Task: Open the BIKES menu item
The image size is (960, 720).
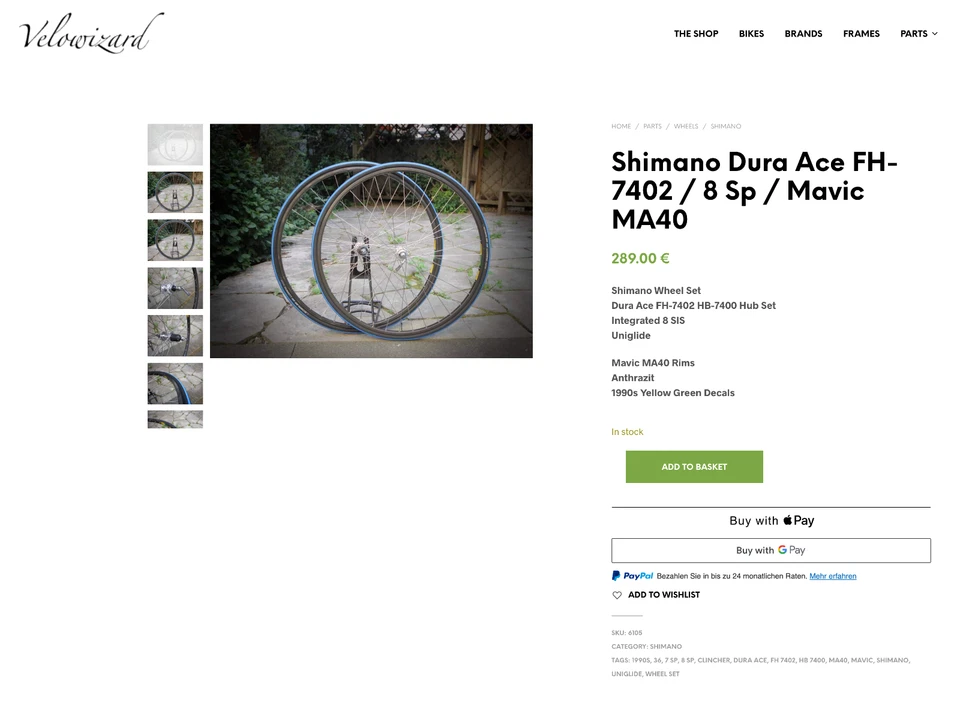Action: (x=751, y=34)
